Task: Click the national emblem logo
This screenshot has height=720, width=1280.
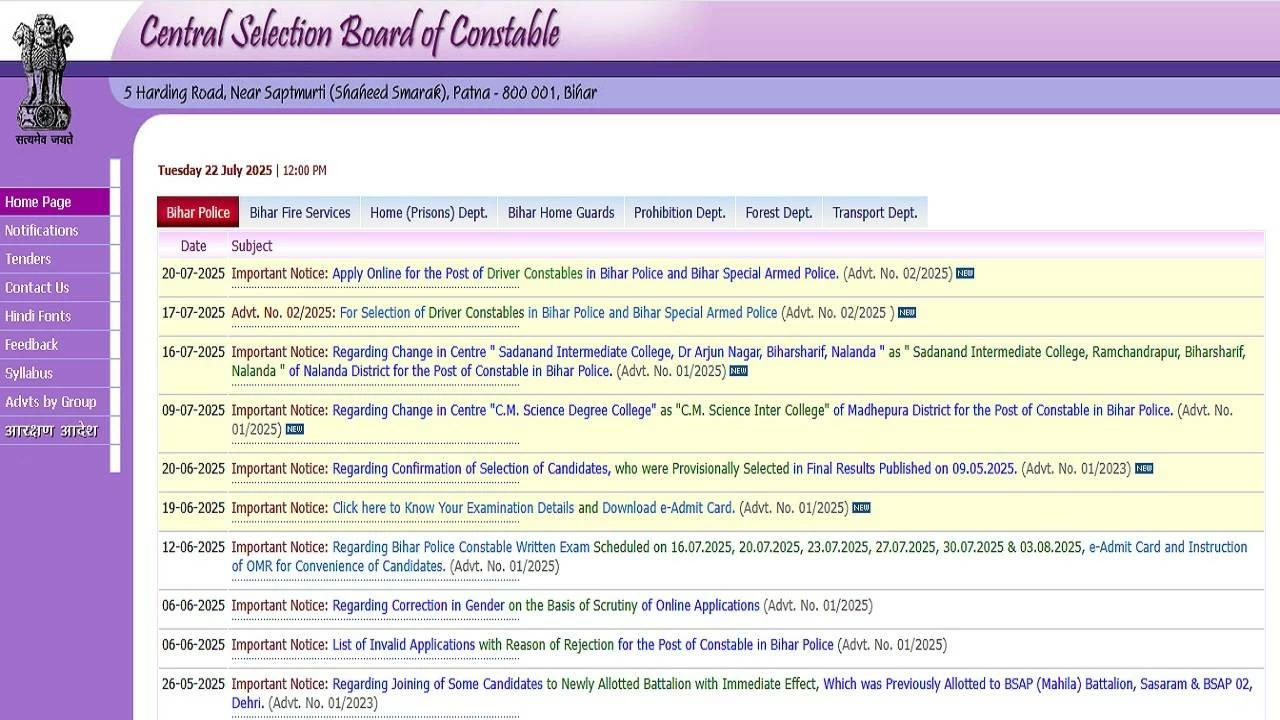Action: (x=44, y=78)
